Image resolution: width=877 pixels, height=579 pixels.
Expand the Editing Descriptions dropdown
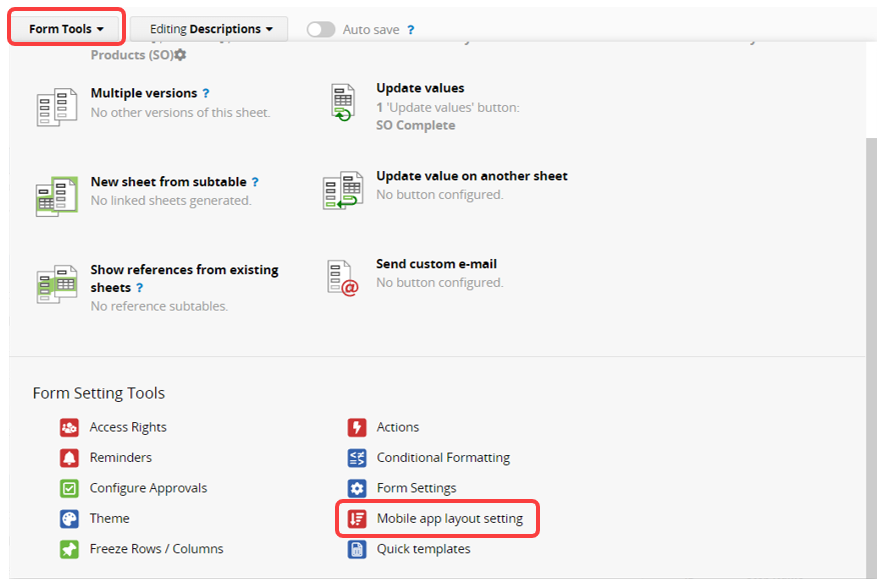pos(209,29)
